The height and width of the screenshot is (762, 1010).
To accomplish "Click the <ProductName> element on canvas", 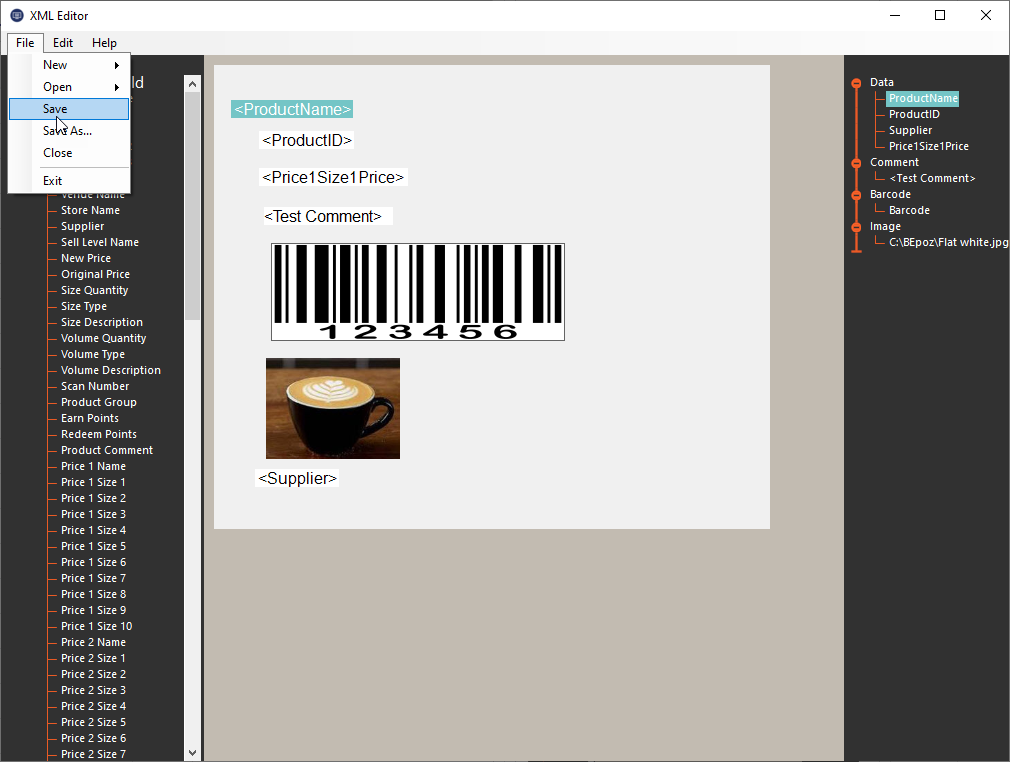I will pyautogui.click(x=292, y=110).
